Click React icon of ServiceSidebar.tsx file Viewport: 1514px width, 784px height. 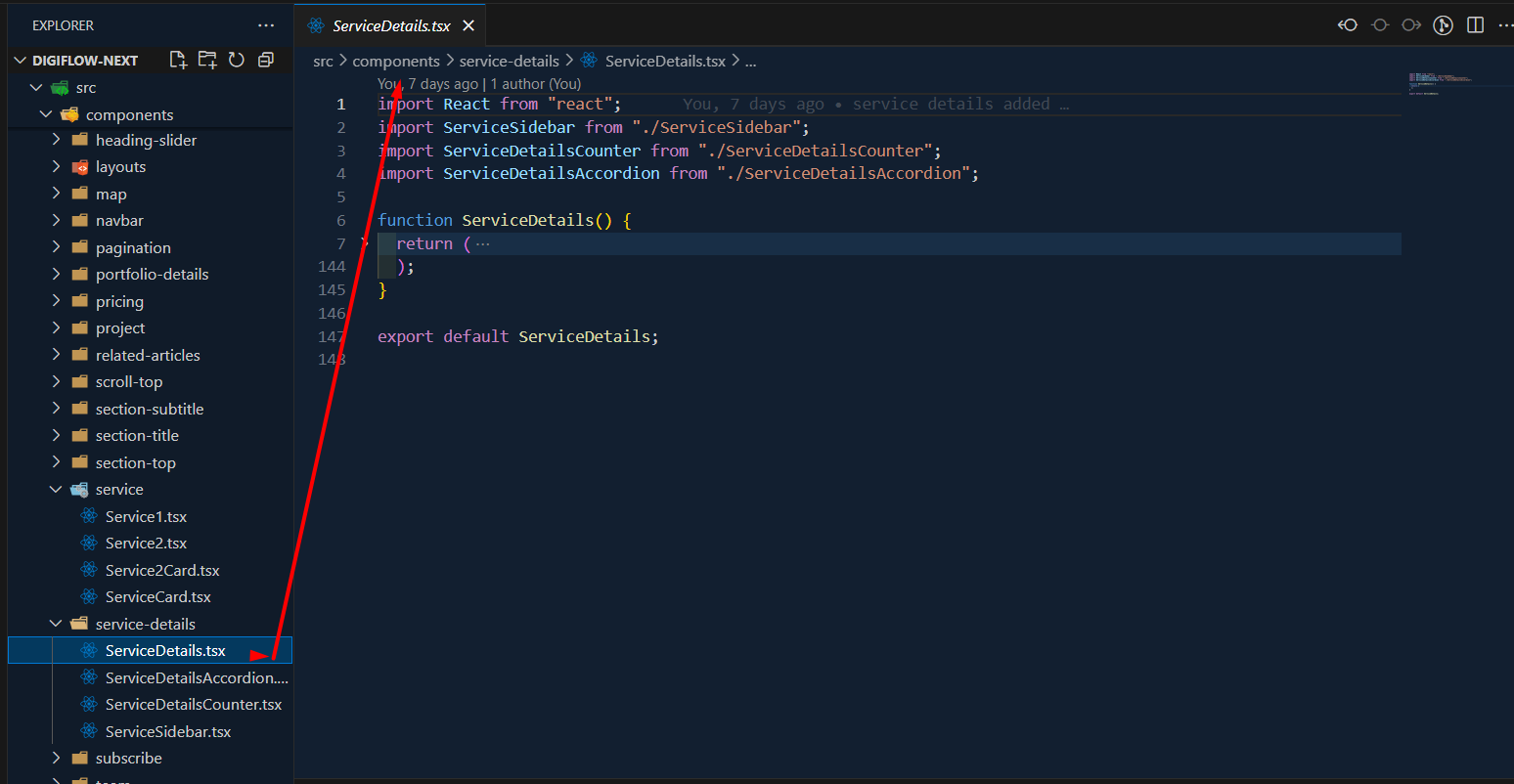coord(89,731)
